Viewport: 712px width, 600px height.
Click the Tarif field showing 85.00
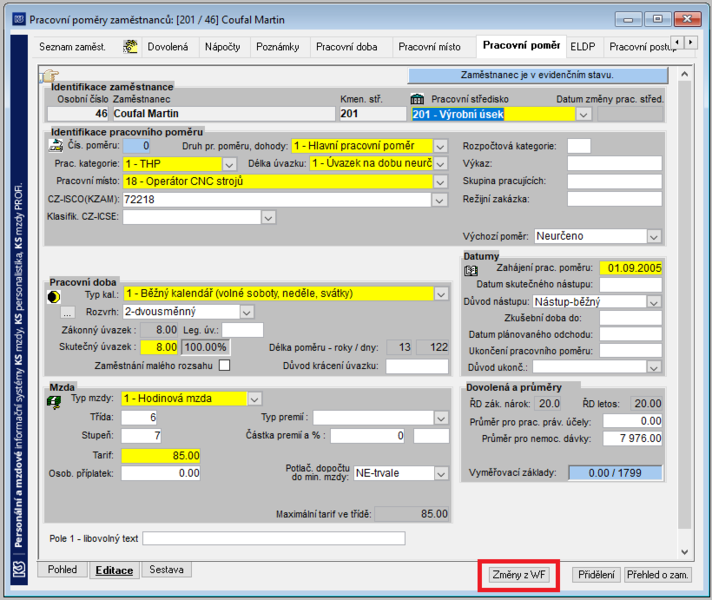coord(161,456)
